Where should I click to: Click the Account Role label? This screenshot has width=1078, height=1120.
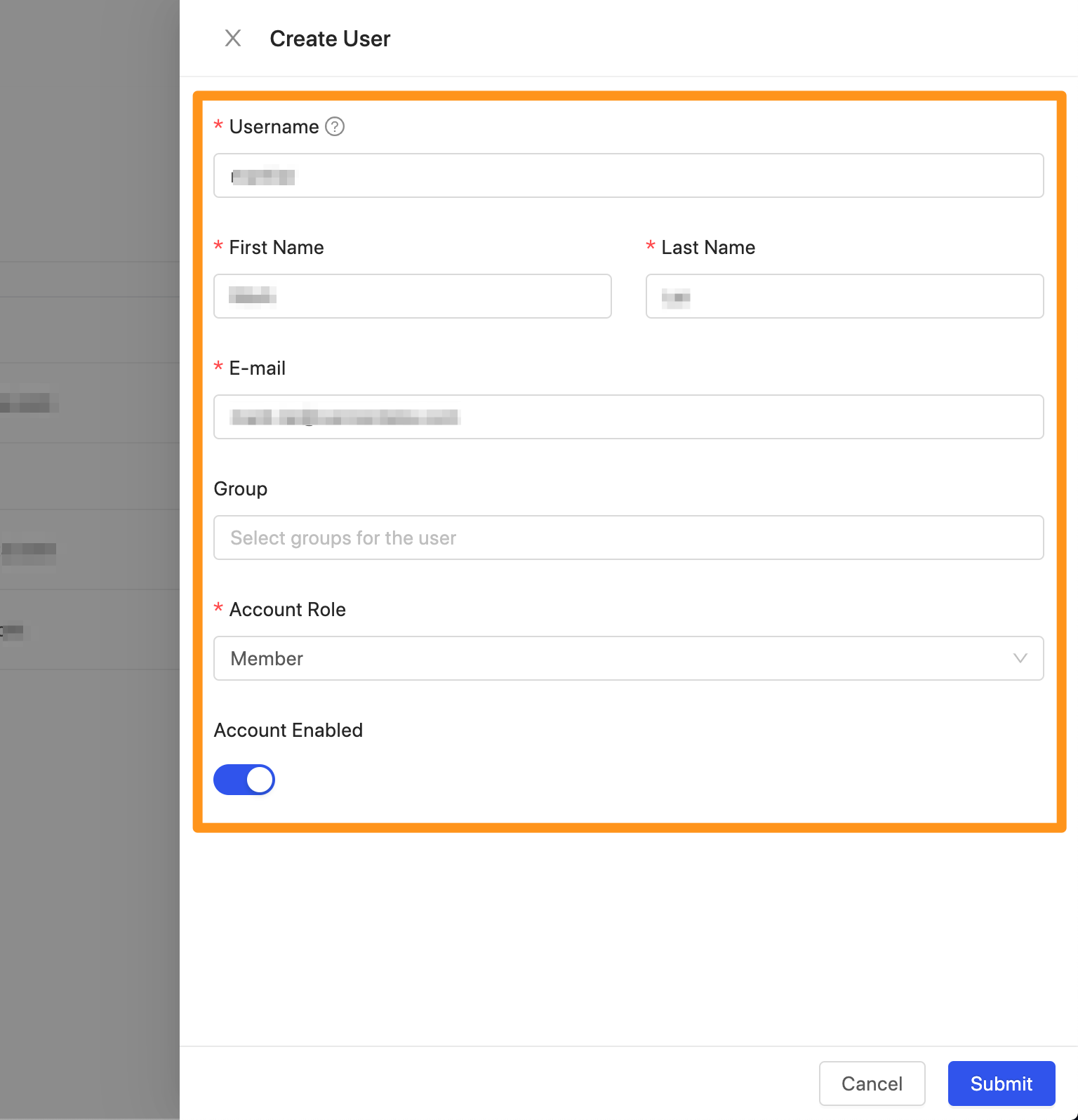coord(288,610)
